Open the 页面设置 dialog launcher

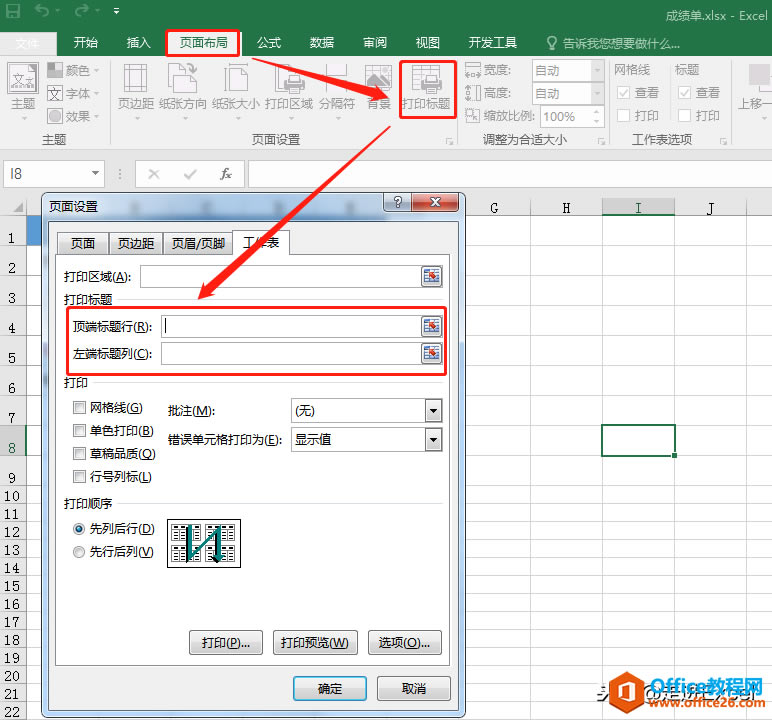(449, 141)
